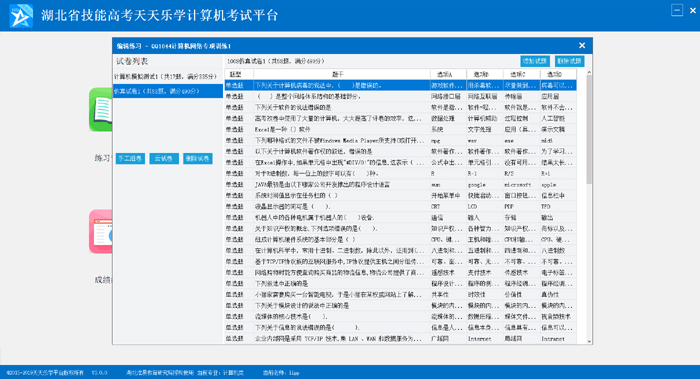Click the 删除试题 button
The width and height of the screenshot is (700, 379).
569,61
